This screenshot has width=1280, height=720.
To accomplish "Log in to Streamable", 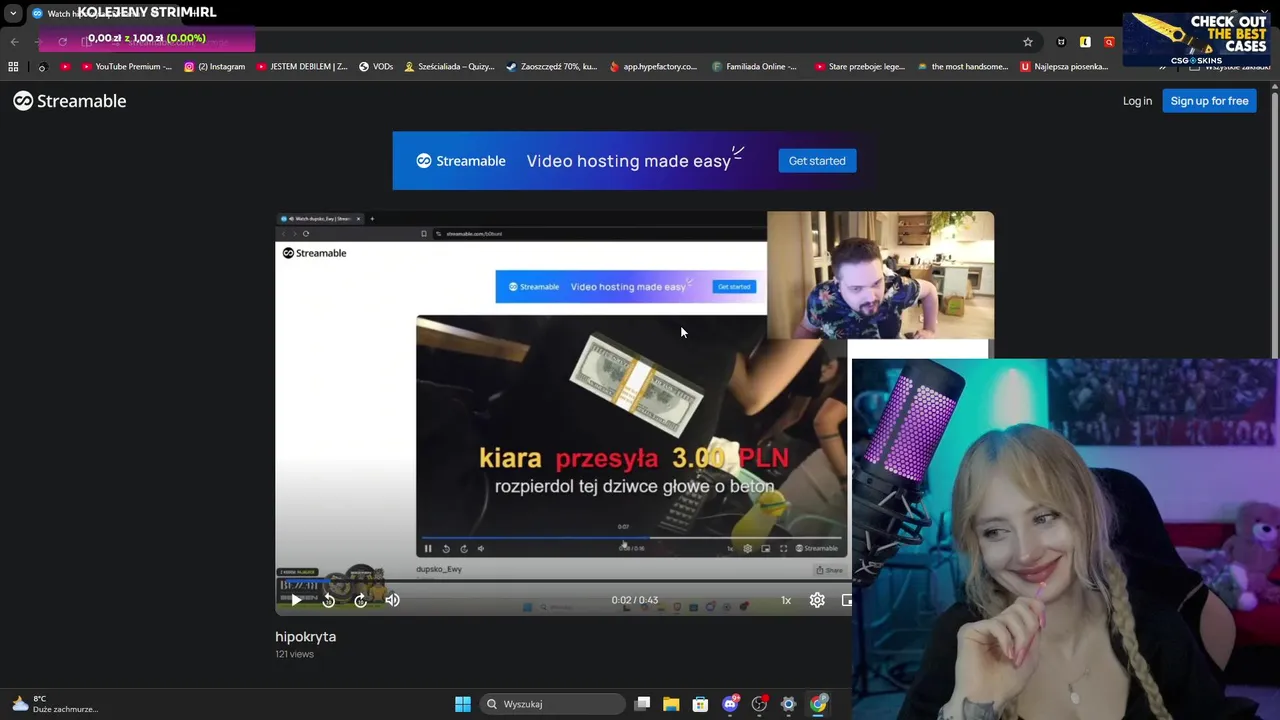I will click(x=1137, y=101).
